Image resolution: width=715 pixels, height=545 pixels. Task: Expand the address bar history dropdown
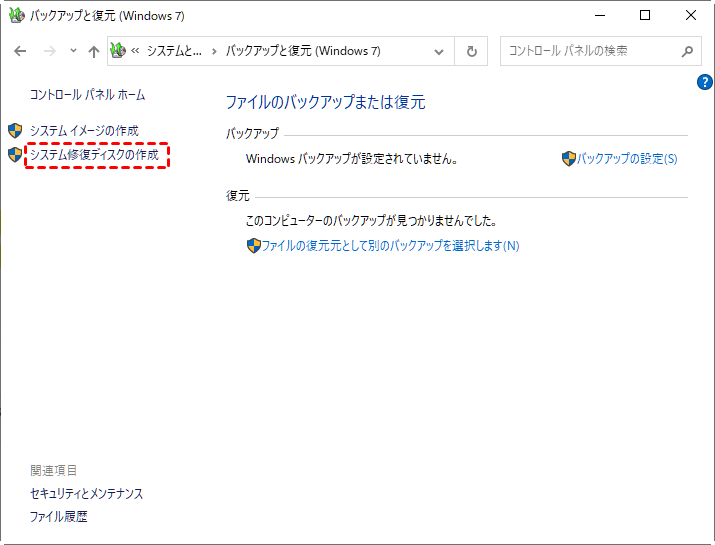tap(439, 52)
